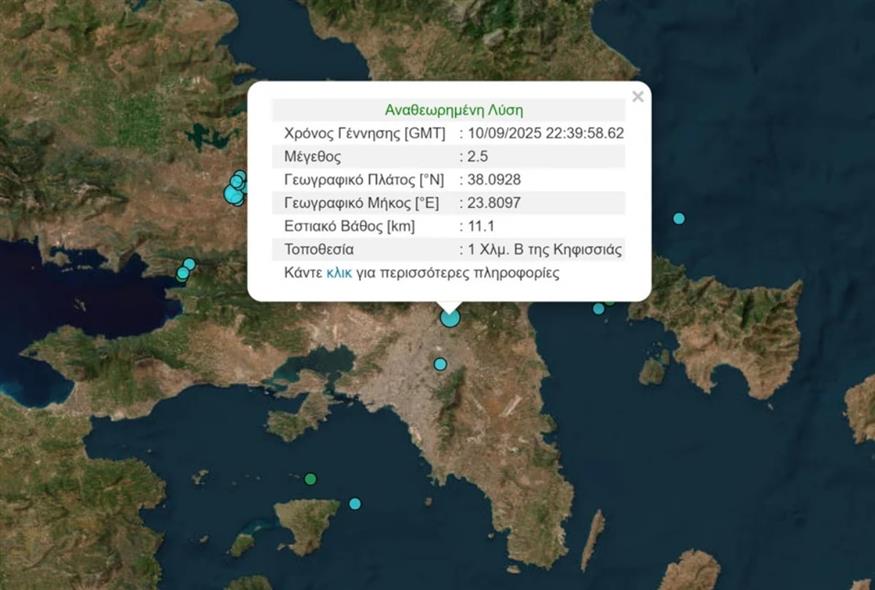The height and width of the screenshot is (590, 875).
Task: Click the southern earthquake marker near Poros
Action: [x=354, y=503]
